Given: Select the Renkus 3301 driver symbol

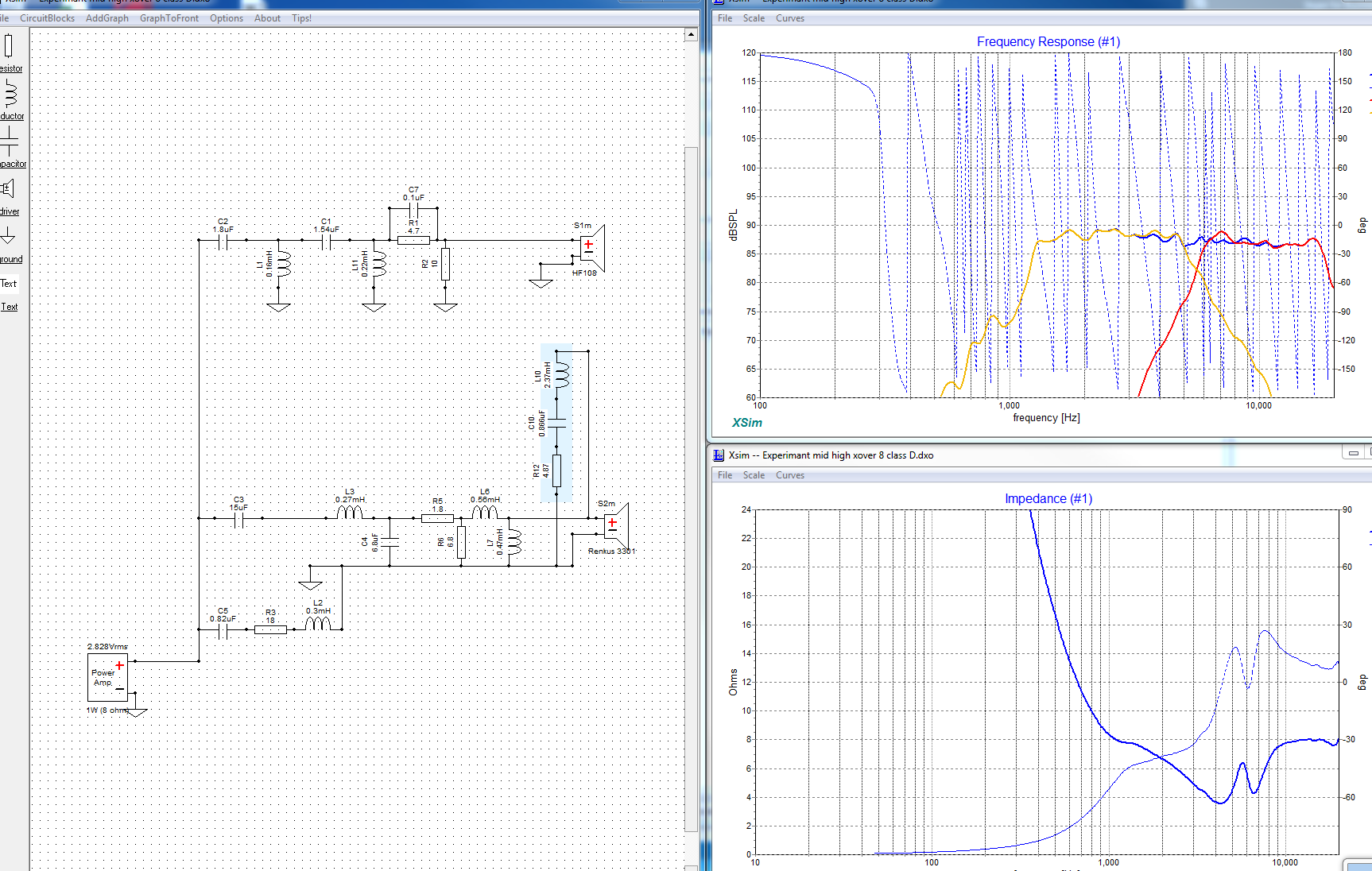Looking at the screenshot, I should coord(616,526).
